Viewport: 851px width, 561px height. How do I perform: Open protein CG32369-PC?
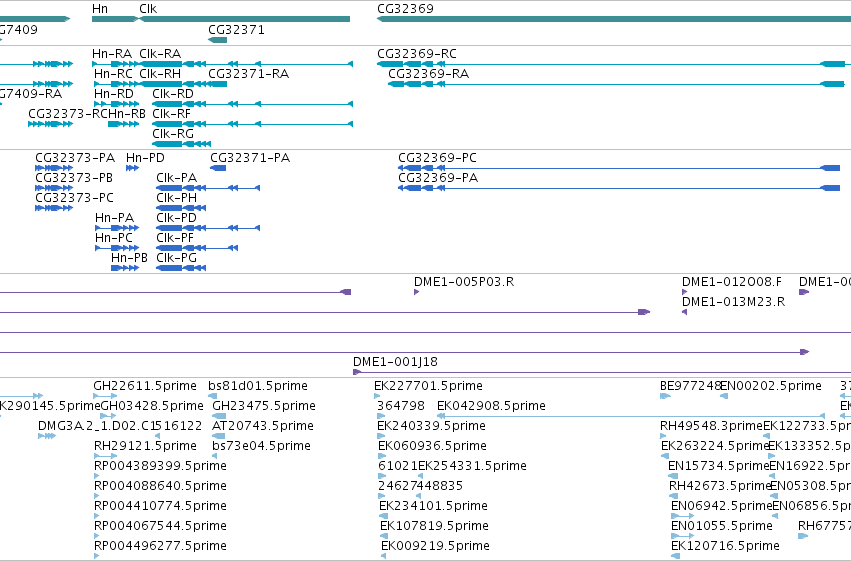point(437,158)
